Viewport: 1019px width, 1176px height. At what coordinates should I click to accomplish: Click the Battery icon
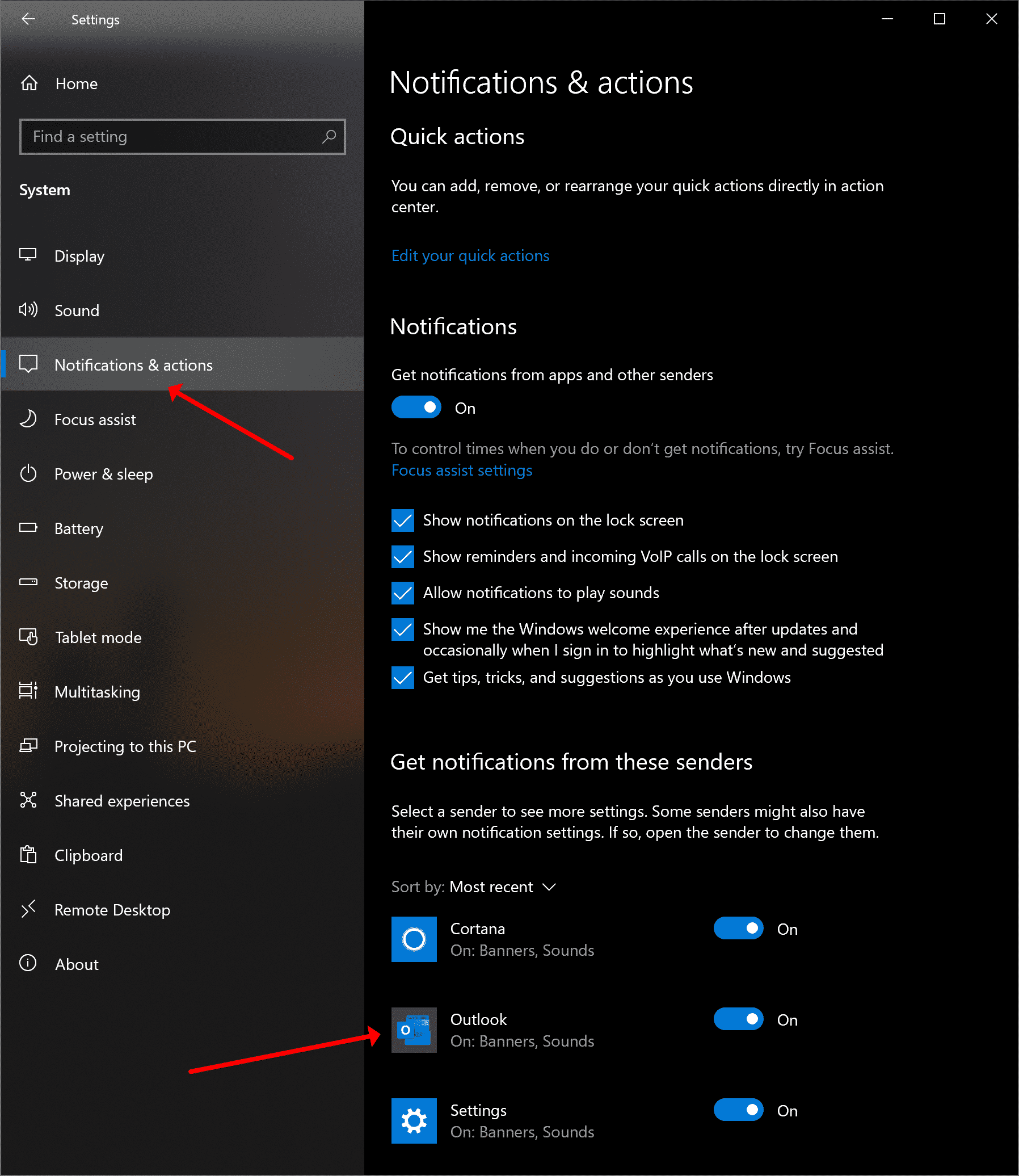(x=28, y=527)
